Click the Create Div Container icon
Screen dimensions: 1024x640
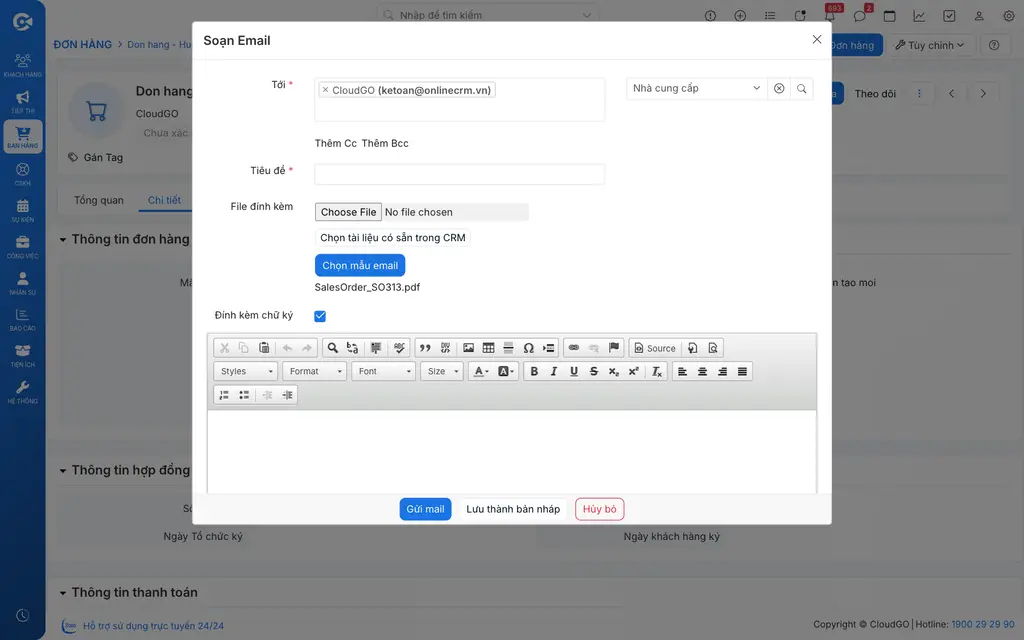445,348
